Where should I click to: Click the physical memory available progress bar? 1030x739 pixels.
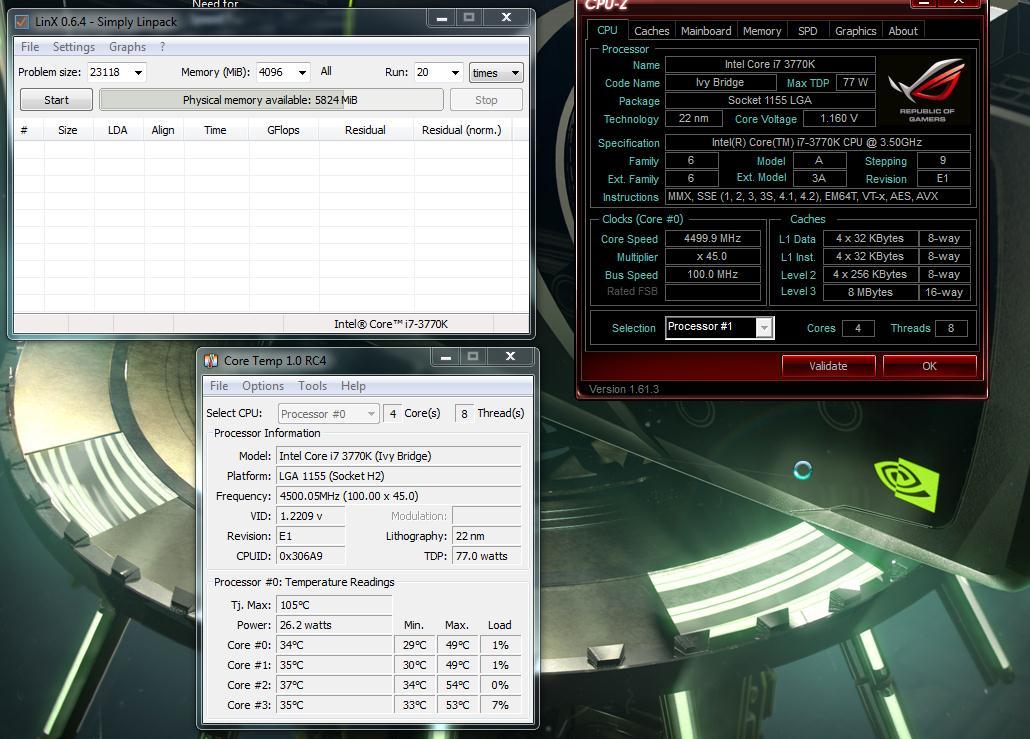tap(271, 100)
